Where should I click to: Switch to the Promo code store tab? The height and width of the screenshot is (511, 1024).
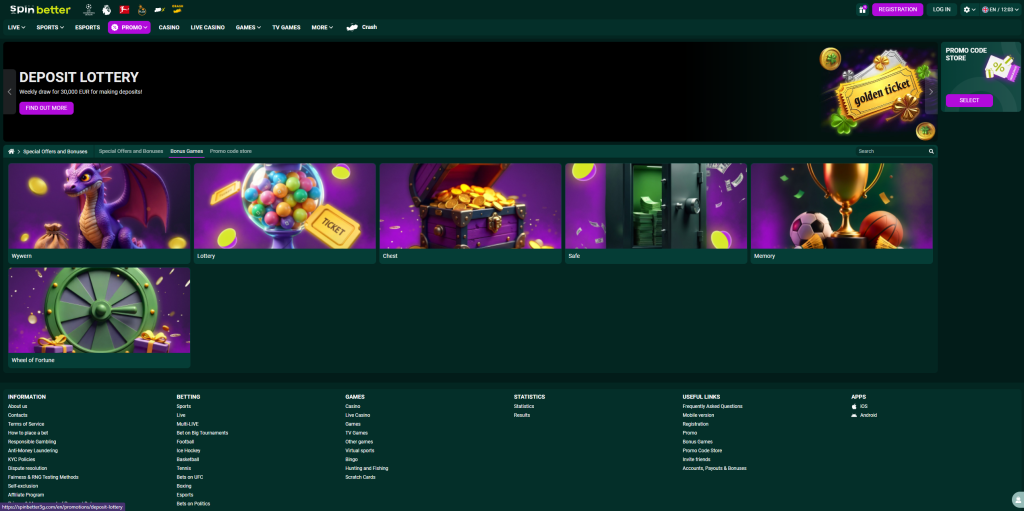click(x=231, y=151)
